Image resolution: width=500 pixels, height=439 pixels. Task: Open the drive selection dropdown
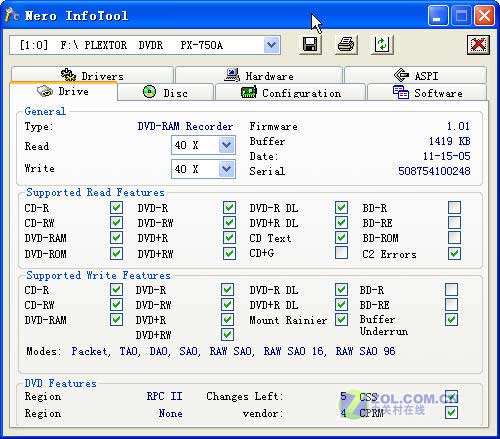pyautogui.click(x=272, y=45)
